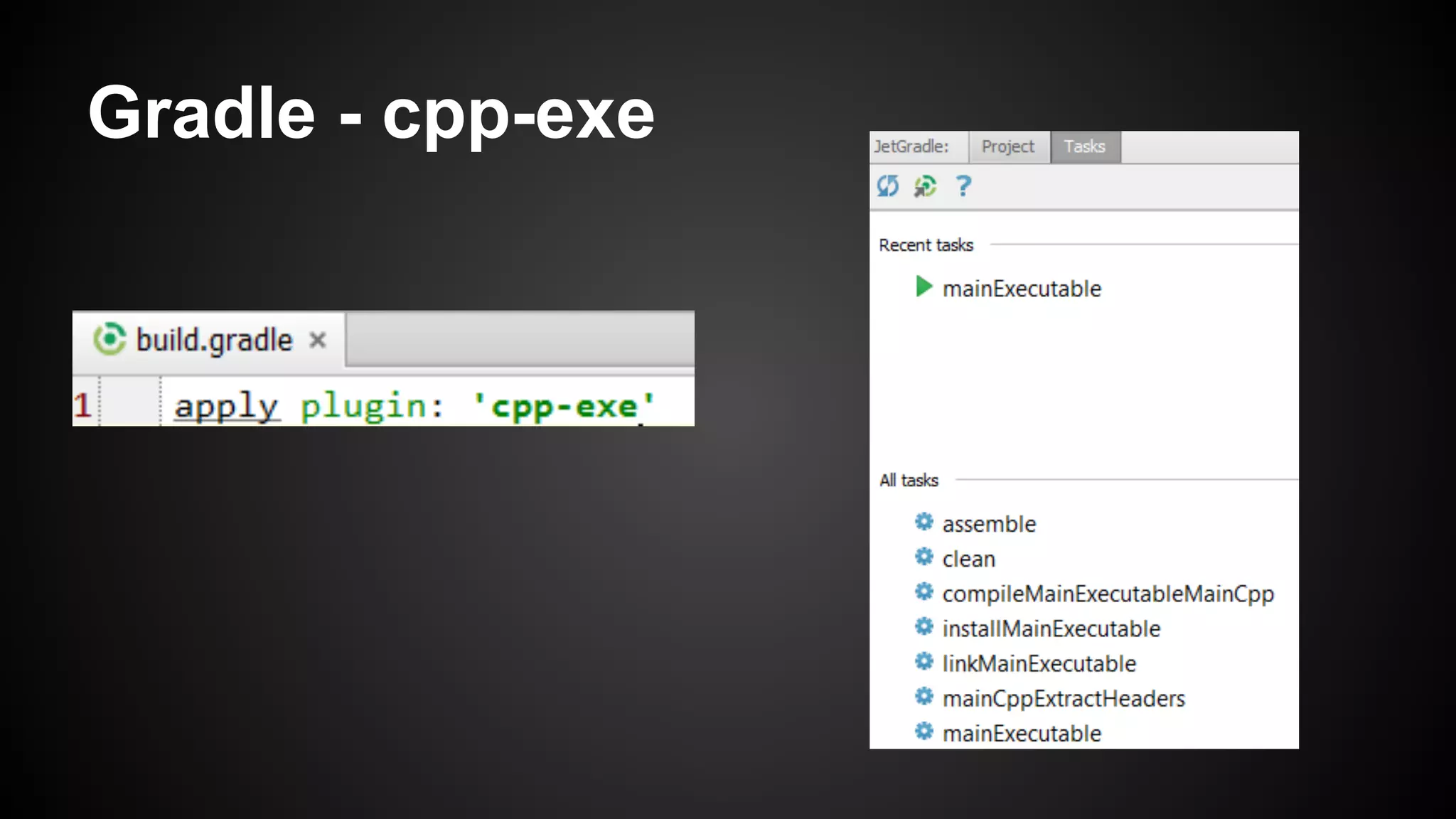Viewport: 1456px width, 819px height.
Task: Click the 'apply' keyword in editor
Action: 227,407
